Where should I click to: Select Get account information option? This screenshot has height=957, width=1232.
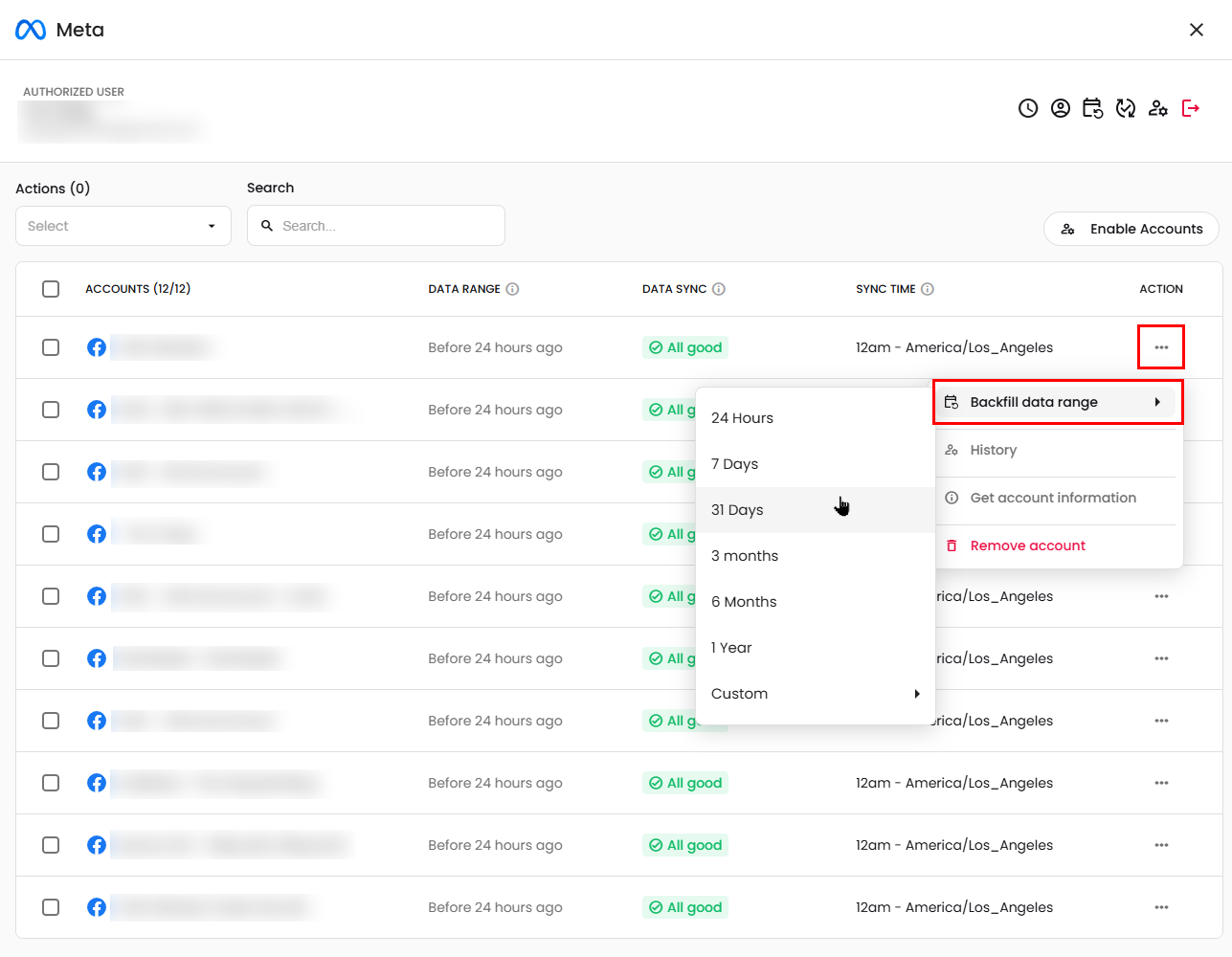(1052, 498)
